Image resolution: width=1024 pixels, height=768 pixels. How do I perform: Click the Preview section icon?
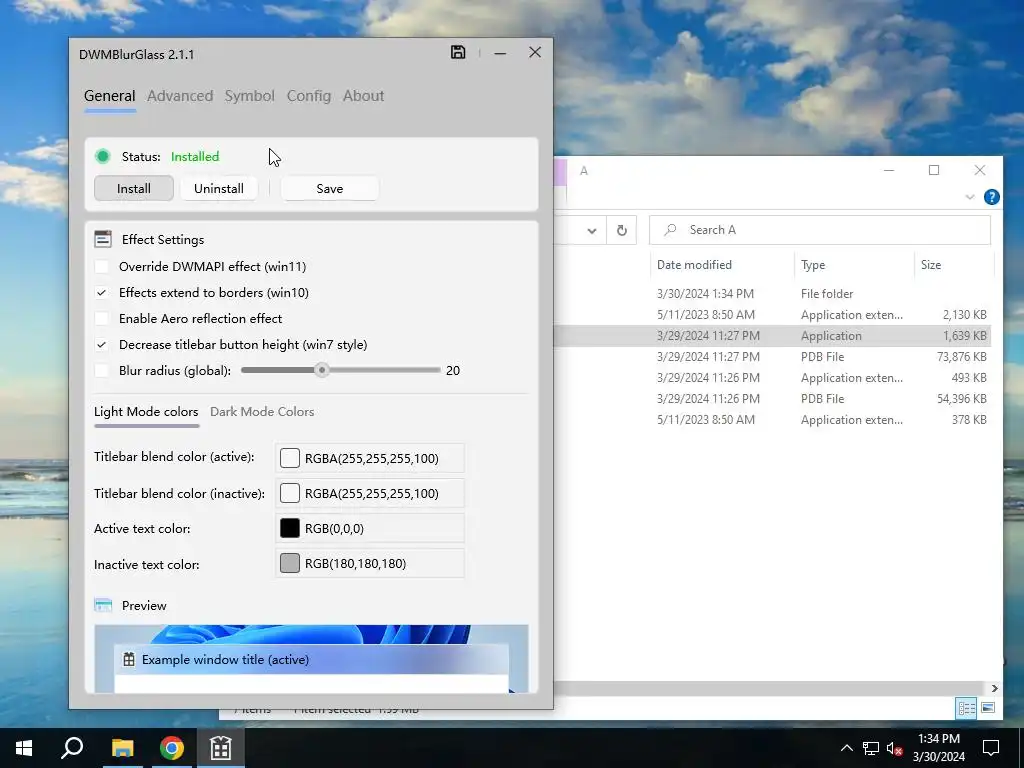pyautogui.click(x=103, y=605)
